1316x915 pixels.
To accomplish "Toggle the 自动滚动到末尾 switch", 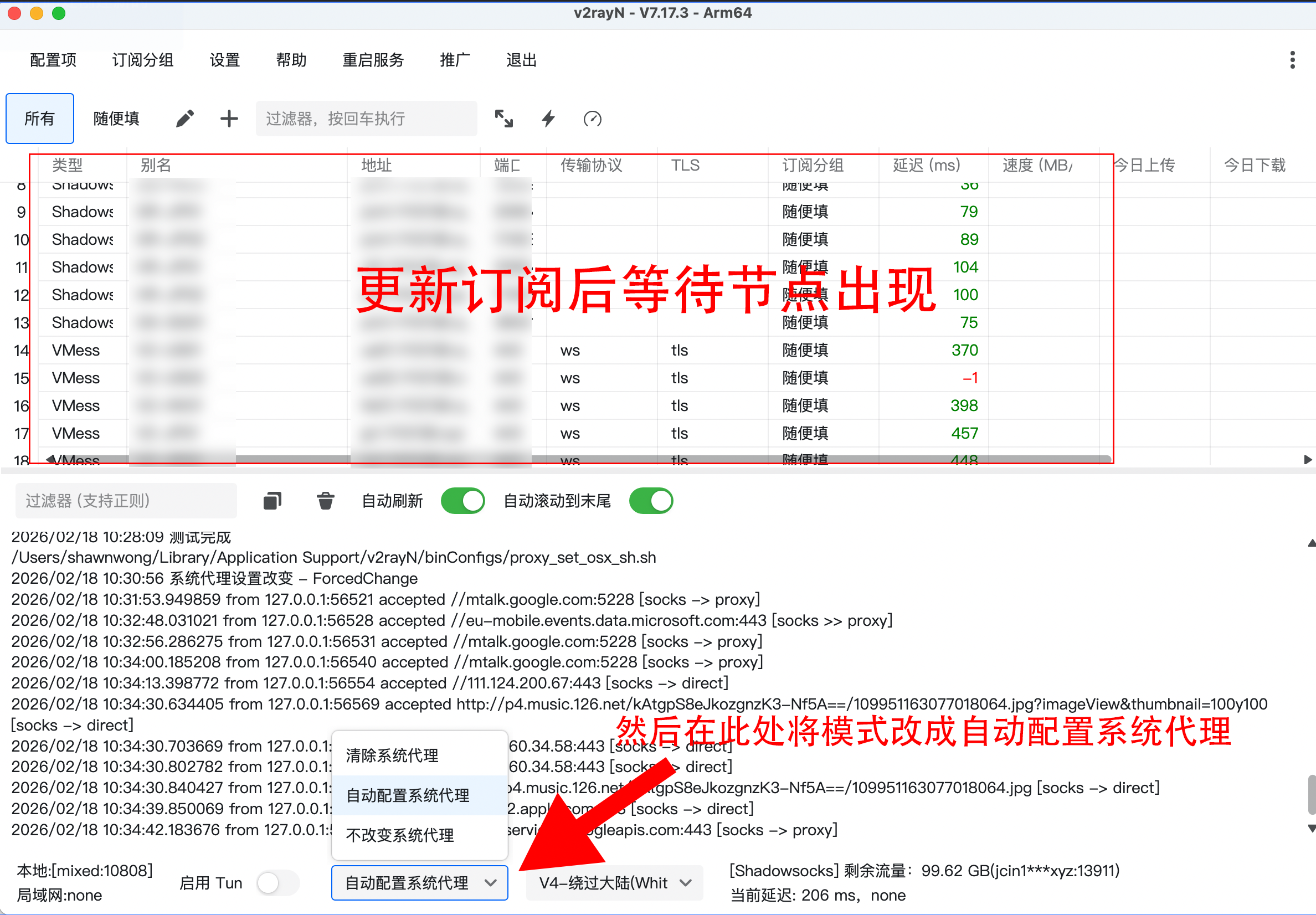I will pyautogui.click(x=651, y=501).
